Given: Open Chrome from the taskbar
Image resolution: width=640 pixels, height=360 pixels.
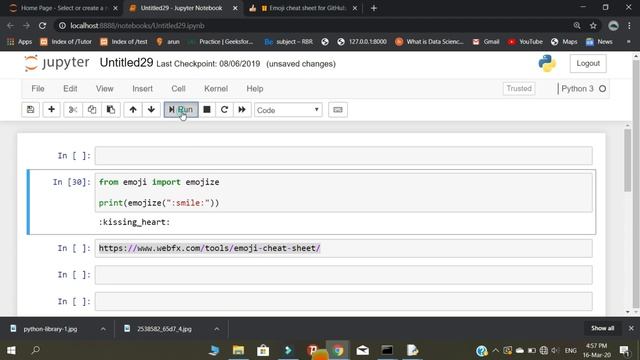Looking at the screenshot, I should (x=338, y=350).
